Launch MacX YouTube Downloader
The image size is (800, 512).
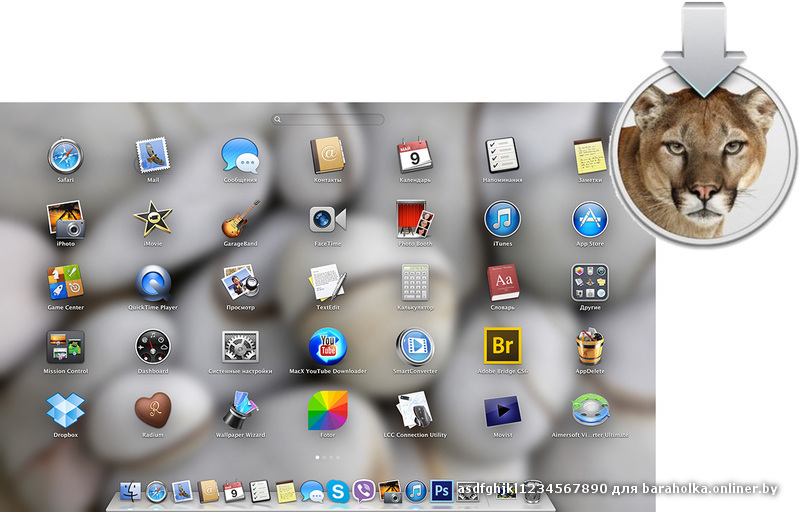(x=328, y=347)
